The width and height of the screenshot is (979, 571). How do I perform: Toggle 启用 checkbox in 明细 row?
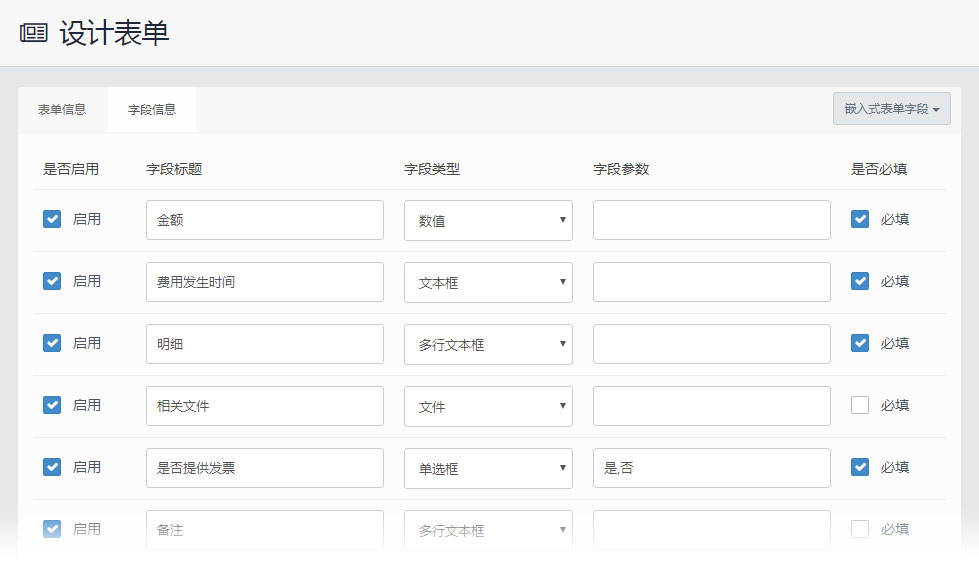pos(52,343)
